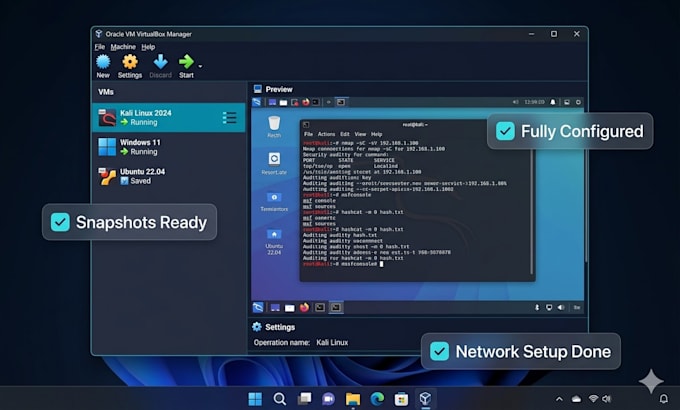Open the Machine menu
Image resolution: width=680 pixels, height=410 pixels.
pos(123,47)
